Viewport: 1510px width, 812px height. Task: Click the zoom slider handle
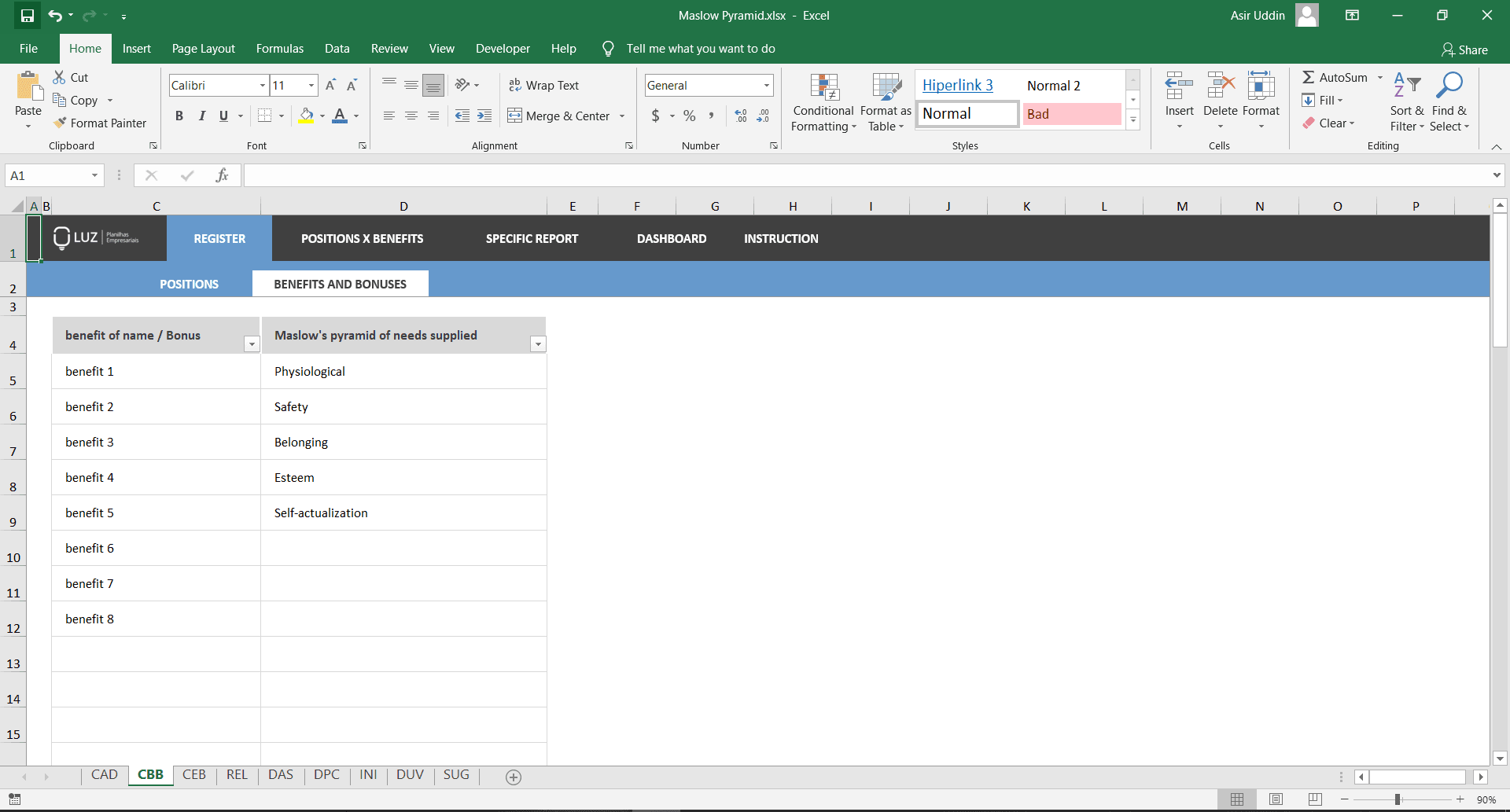click(1398, 799)
